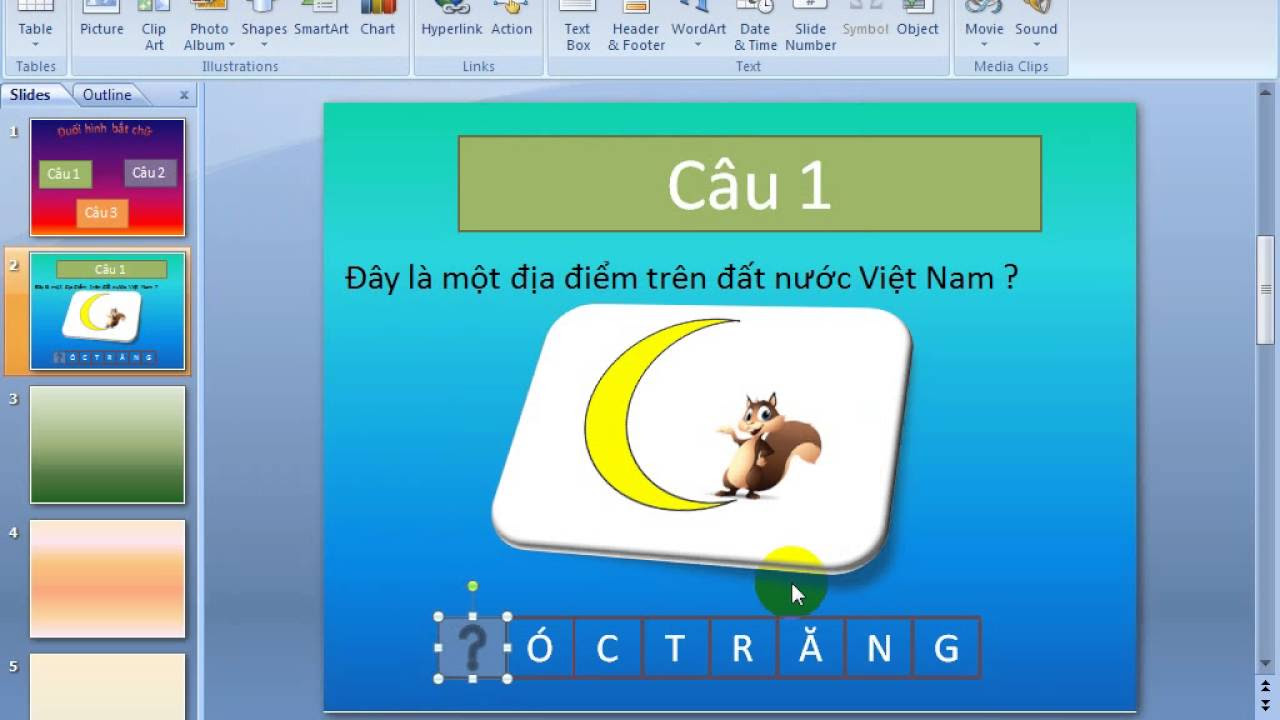The width and height of the screenshot is (1280, 720).
Task: Click the green rotation handle above question mark
Action: pyautogui.click(x=473, y=586)
